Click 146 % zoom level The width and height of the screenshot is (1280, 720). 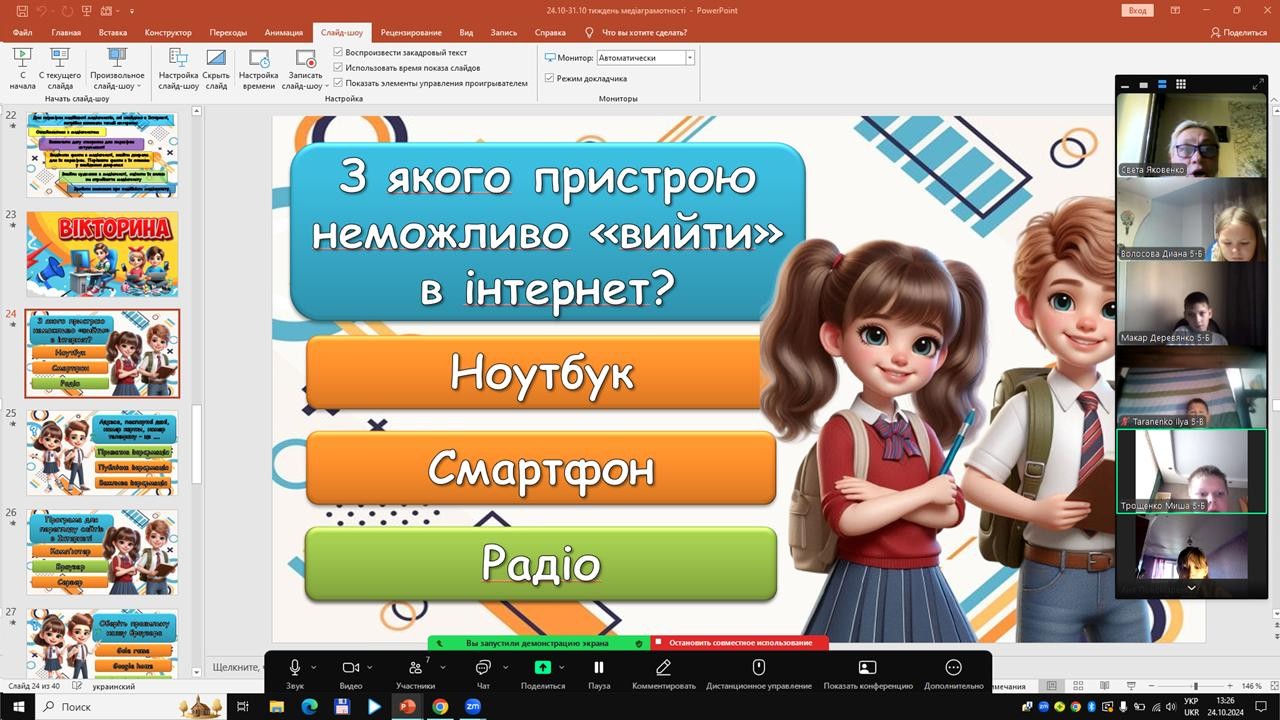coord(1252,686)
